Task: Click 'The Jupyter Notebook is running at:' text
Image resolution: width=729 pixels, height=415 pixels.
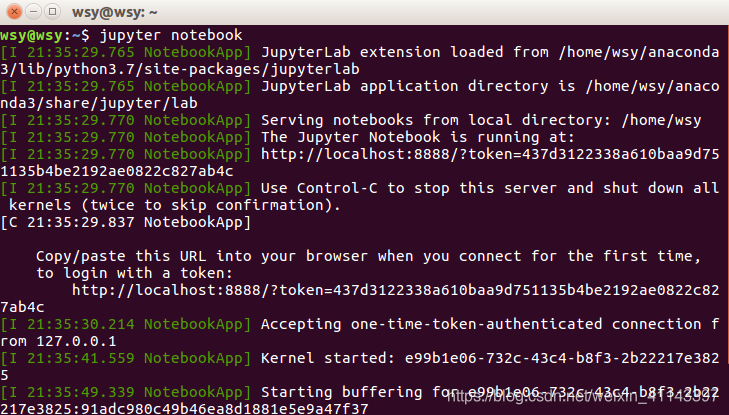Action: pyautogui.click(x=418, y=137)
